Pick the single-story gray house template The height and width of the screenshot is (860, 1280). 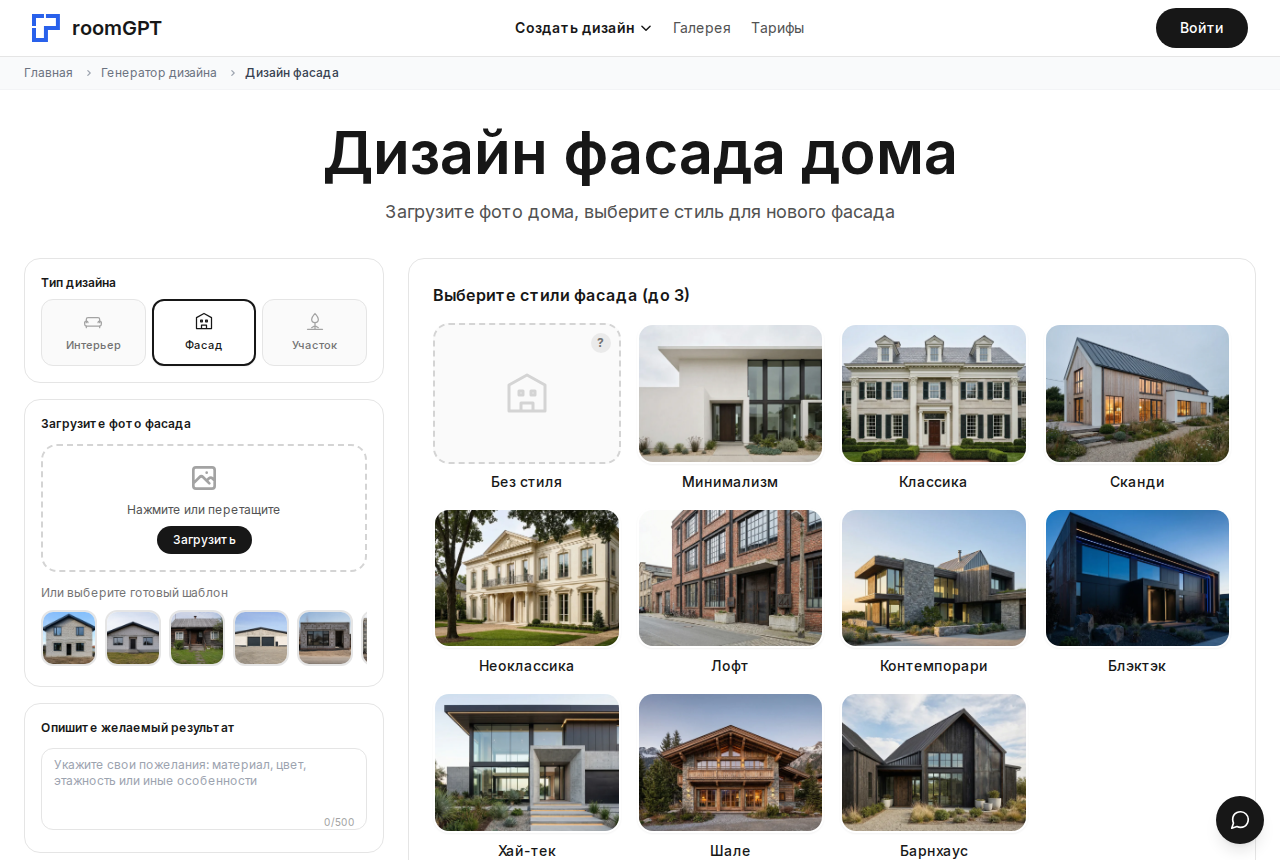[x=133, y=638]
